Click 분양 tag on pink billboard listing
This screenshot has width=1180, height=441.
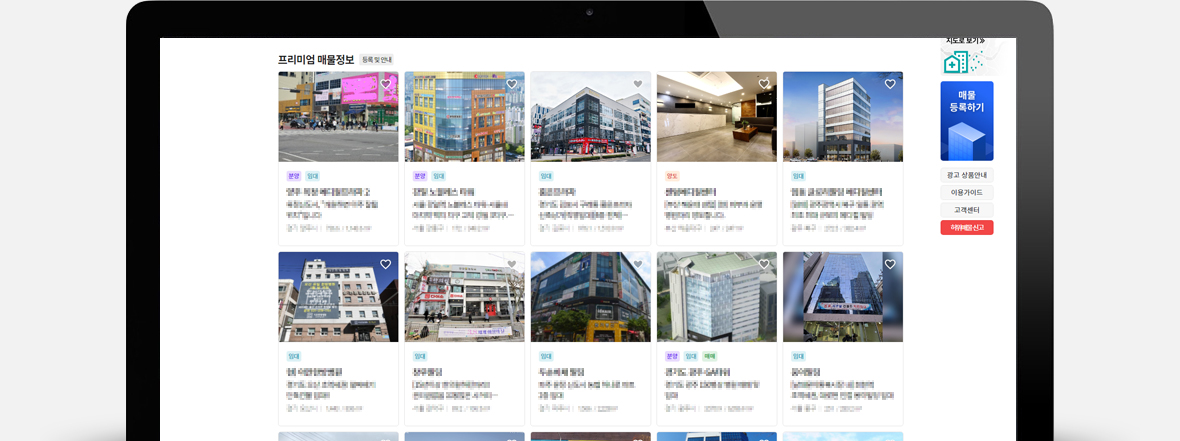point(293,176)
